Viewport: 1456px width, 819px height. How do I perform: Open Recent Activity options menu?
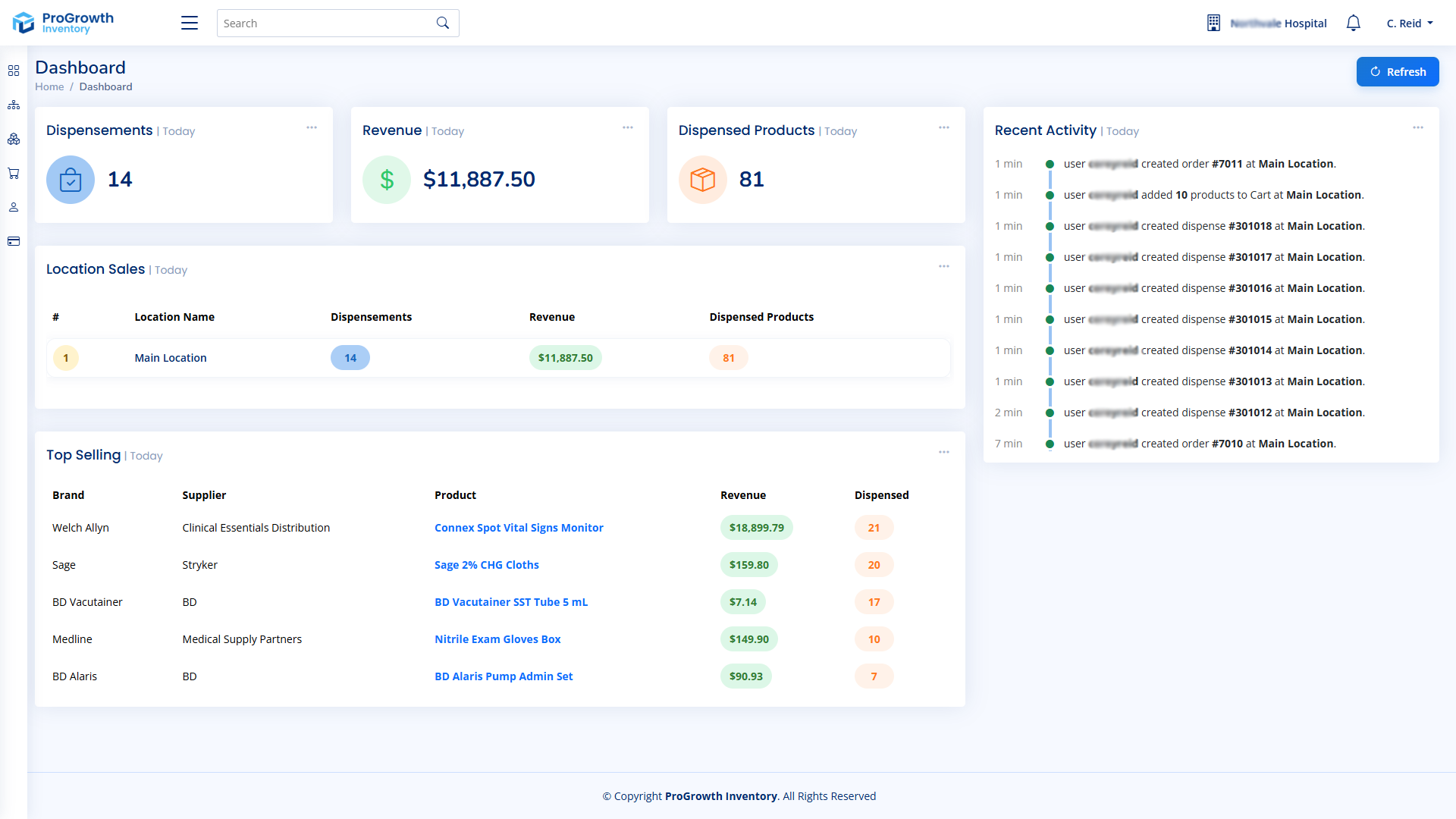coord(1418,127)
